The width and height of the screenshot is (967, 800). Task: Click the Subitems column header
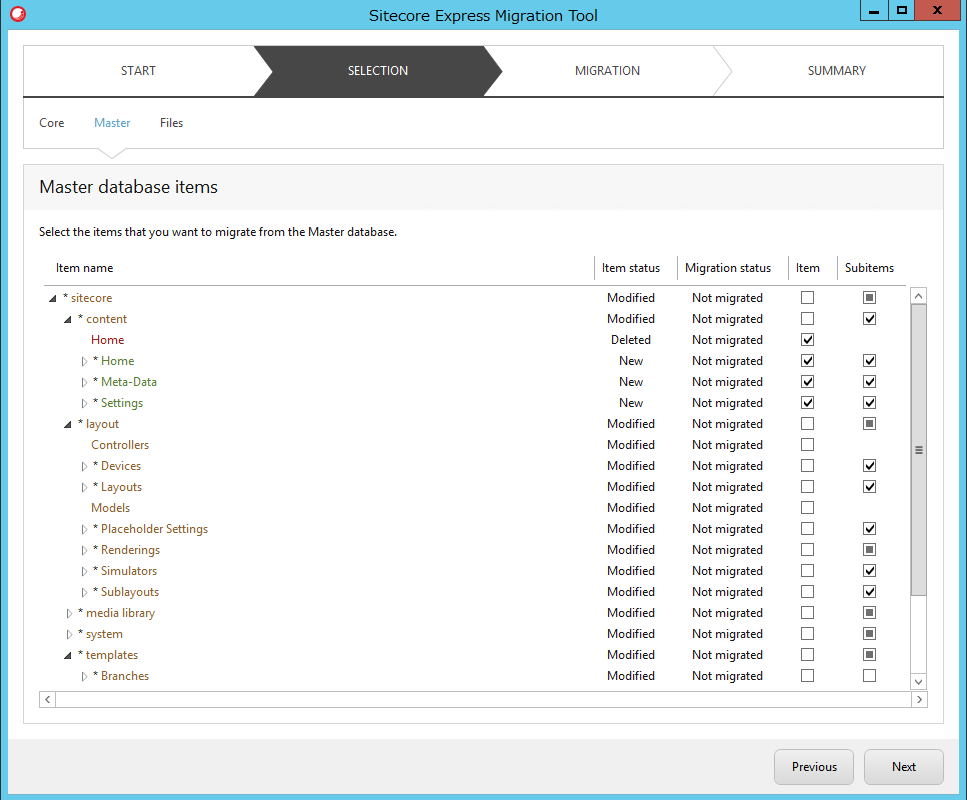[869, 268]
